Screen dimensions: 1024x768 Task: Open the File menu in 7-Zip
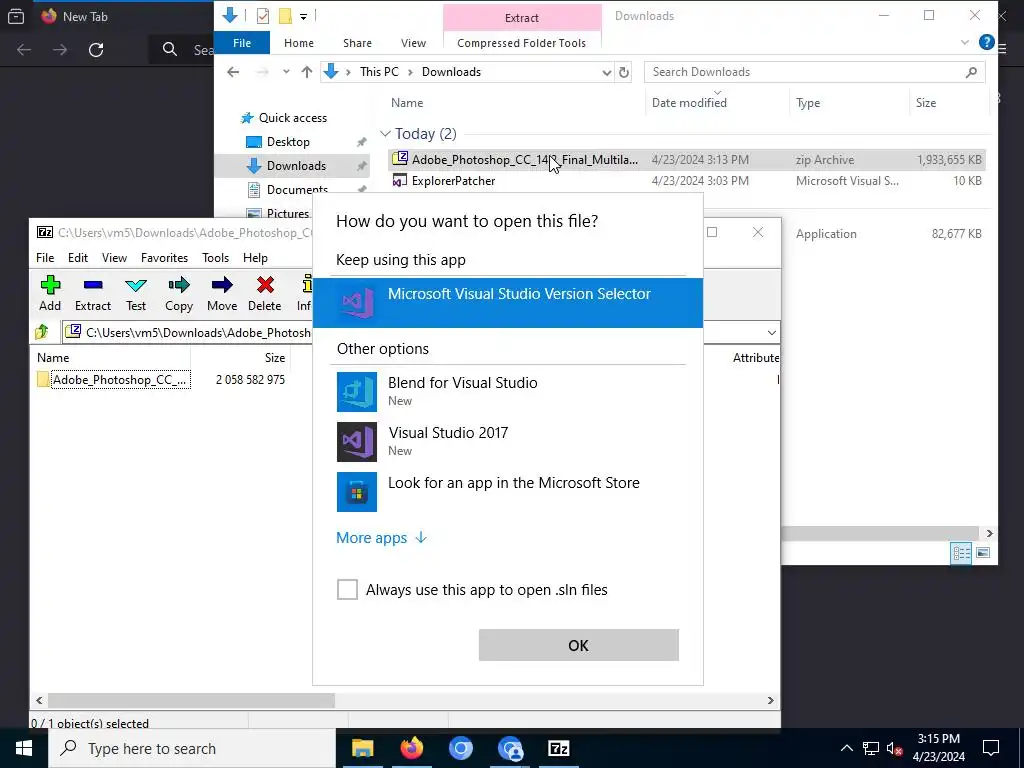tap(45, 258)
